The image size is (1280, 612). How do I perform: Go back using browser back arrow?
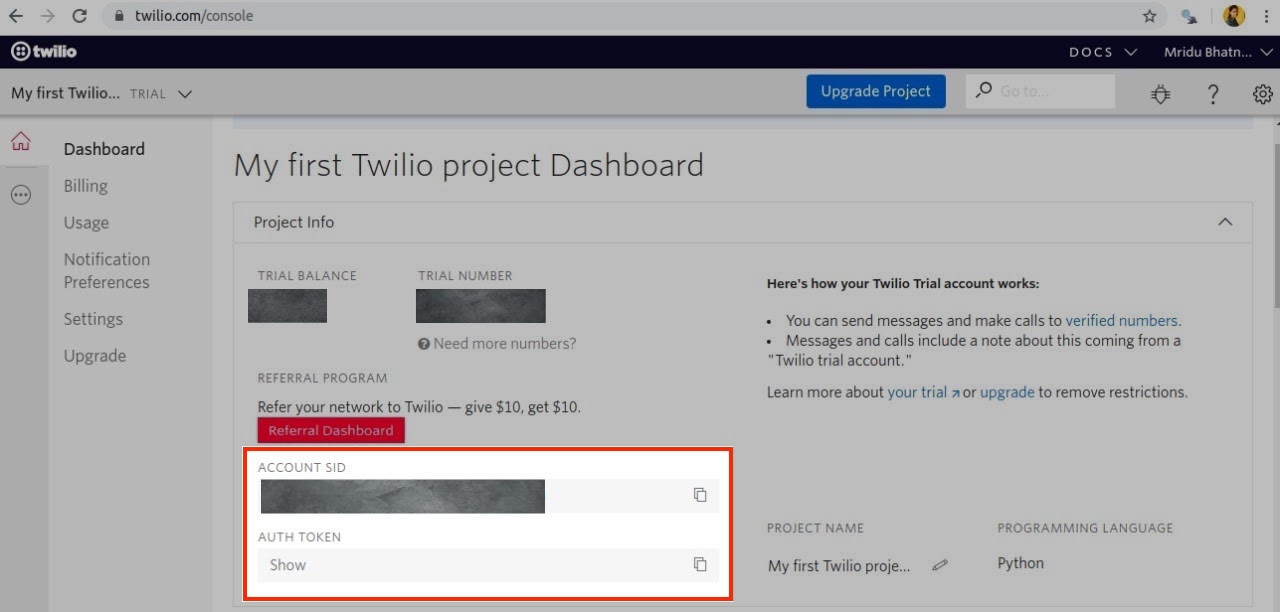coord(16,16)
